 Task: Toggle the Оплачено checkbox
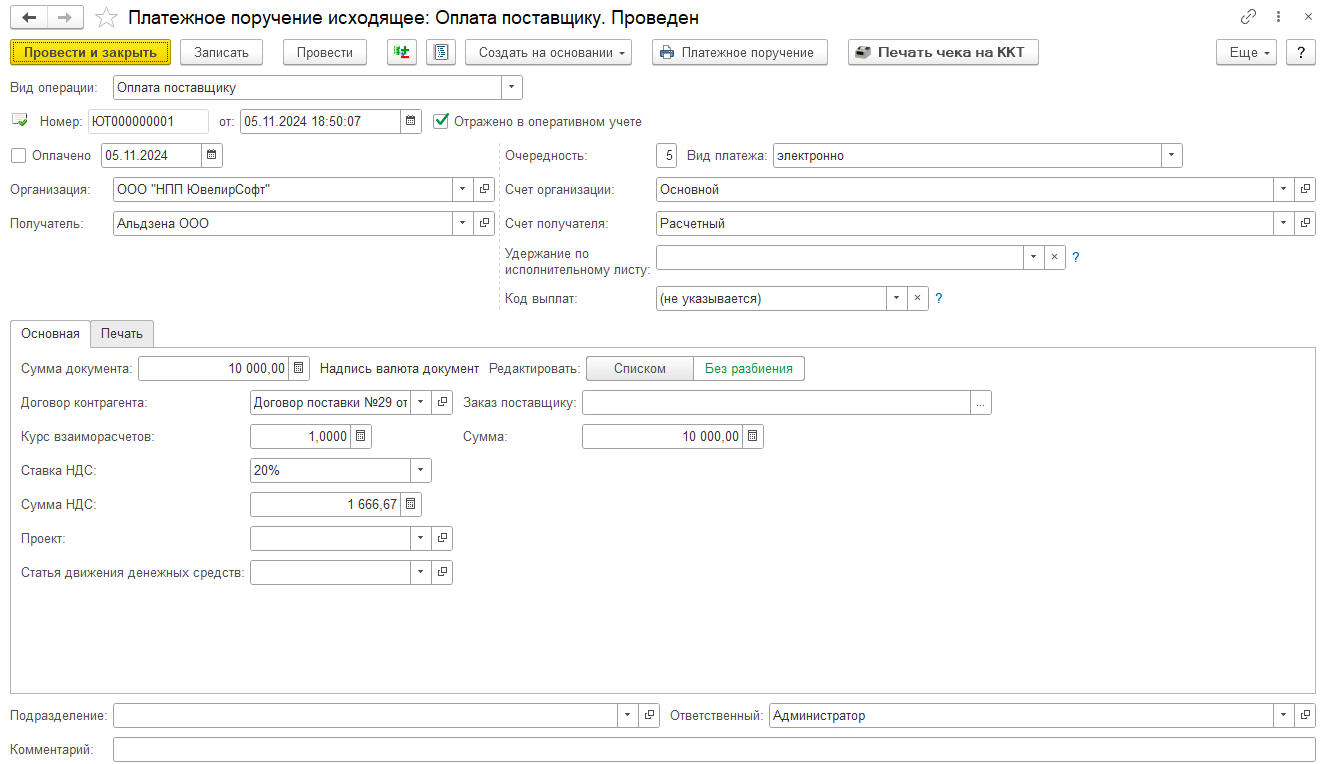click(18, 156)
